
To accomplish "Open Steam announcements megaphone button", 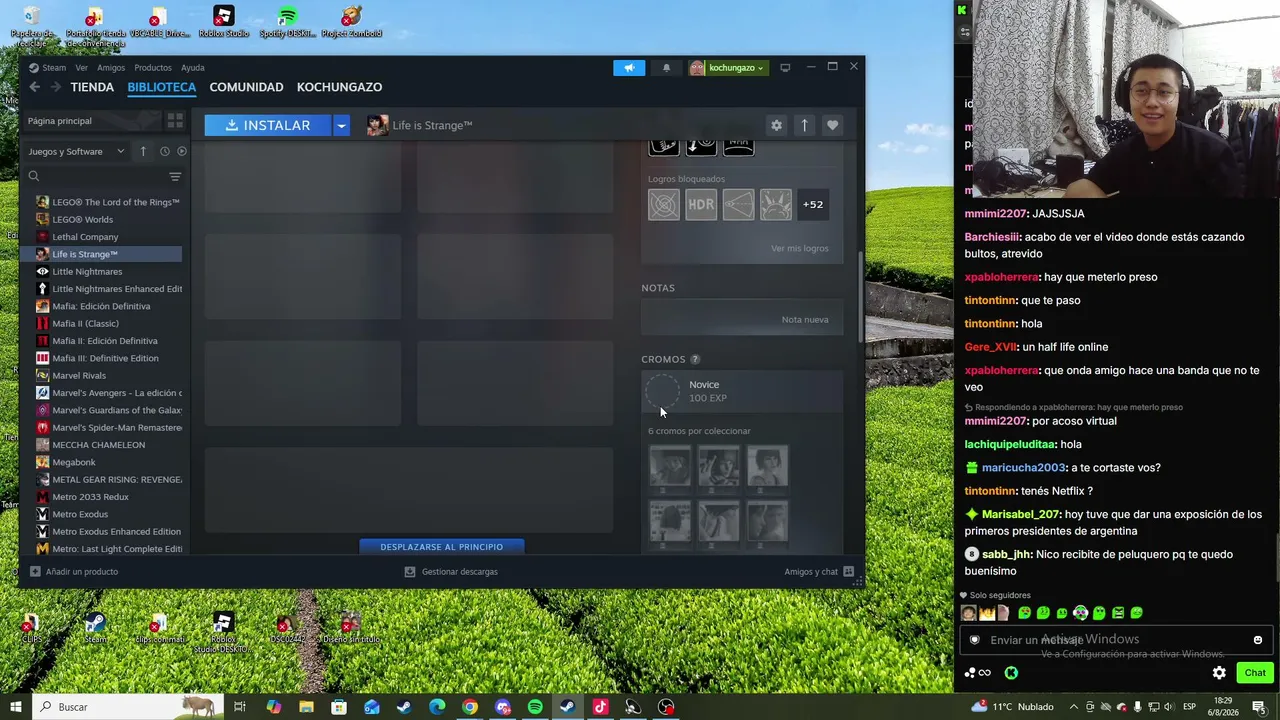I will (x=629, y=68).
